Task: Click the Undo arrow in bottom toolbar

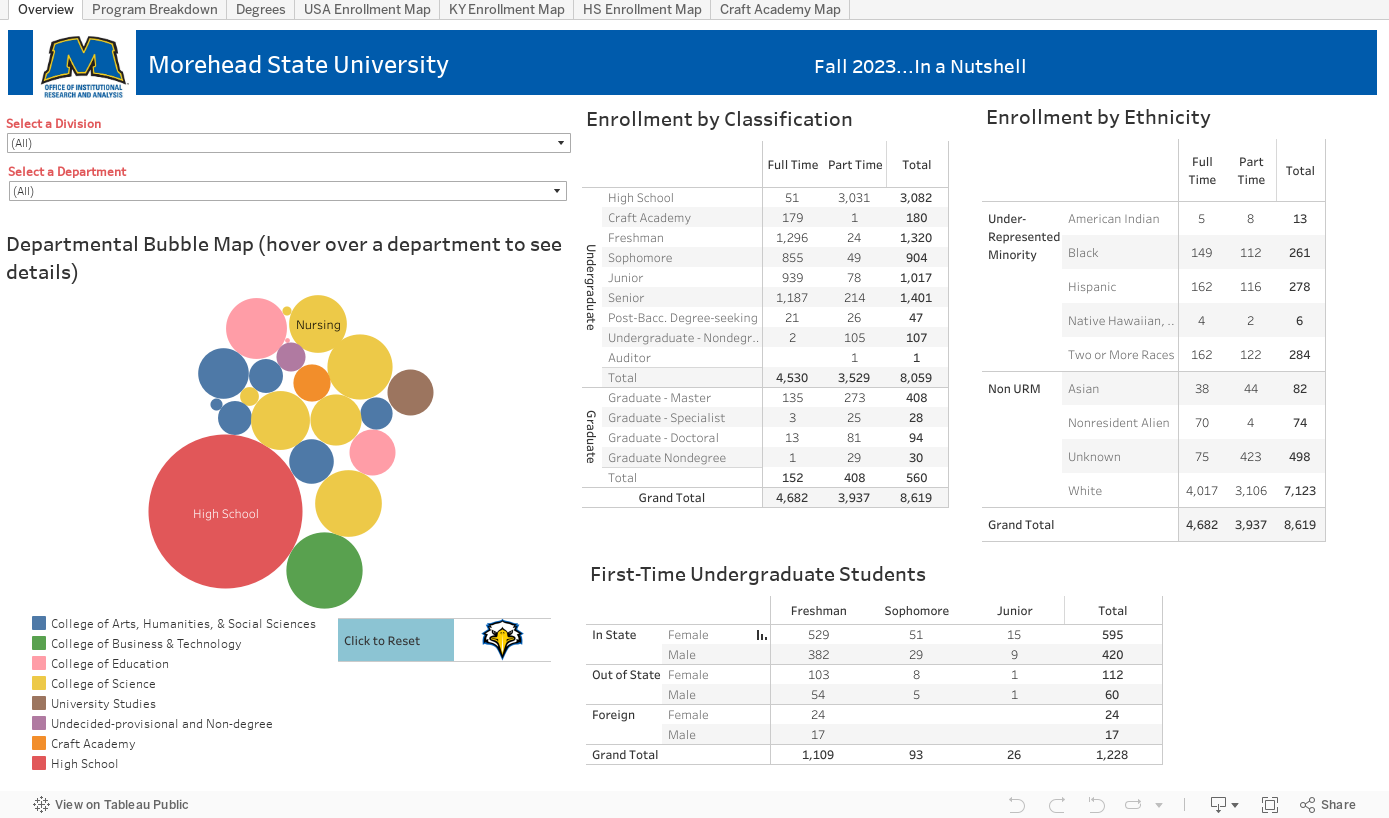Action: tap(1017, 804)
